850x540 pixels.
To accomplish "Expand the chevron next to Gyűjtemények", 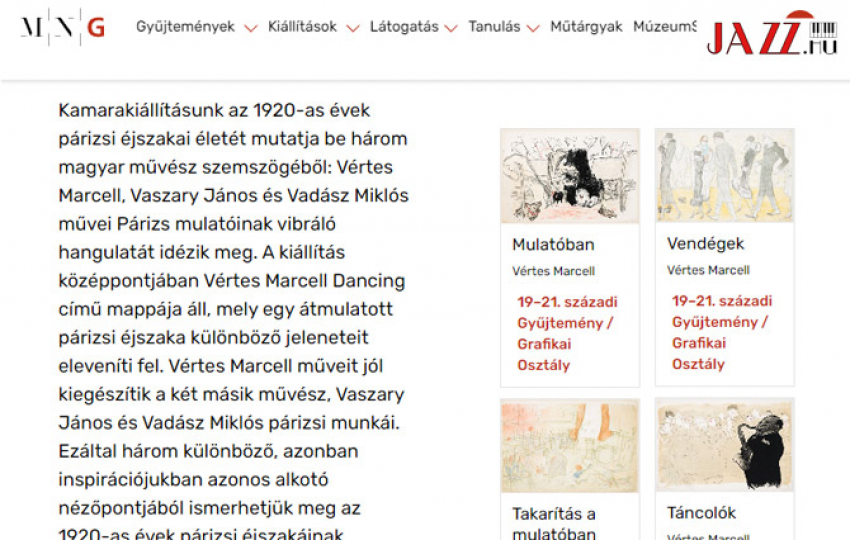I will click(x=250, y=28).
